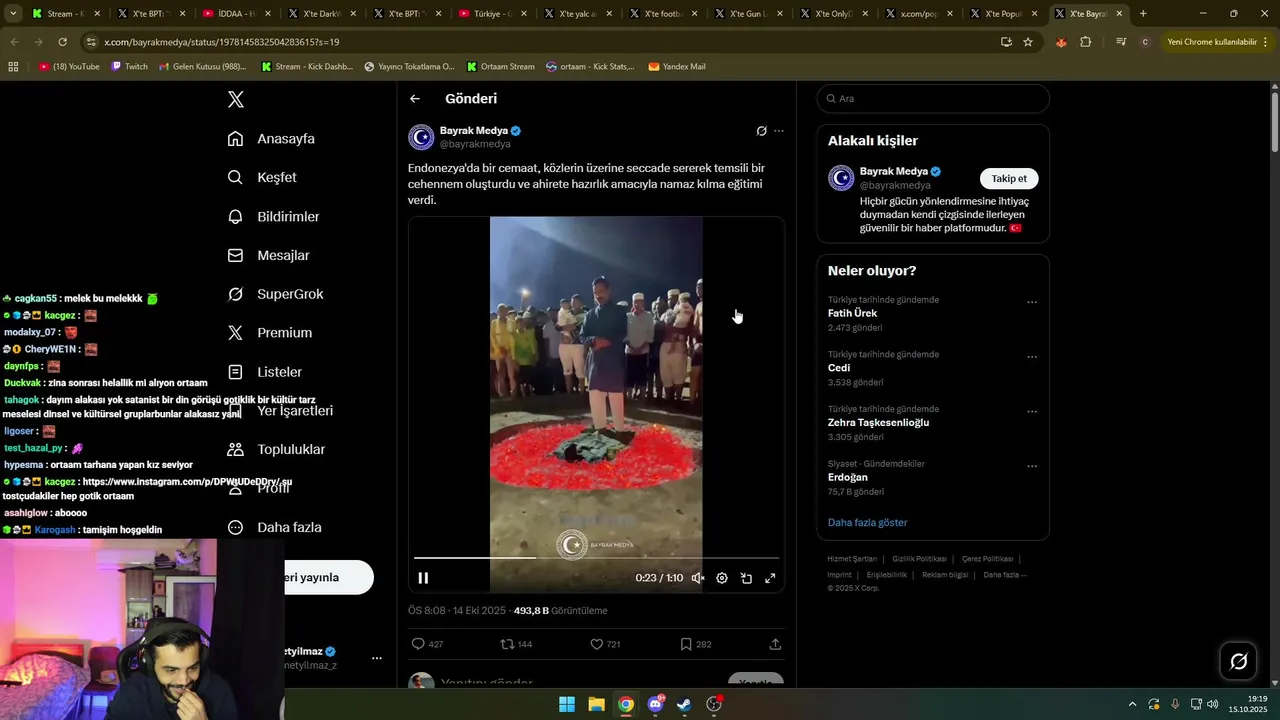Open the post's three-dot more menu
The height and width of the screenshot is (720, 1280).
click(x=779, y=131)
